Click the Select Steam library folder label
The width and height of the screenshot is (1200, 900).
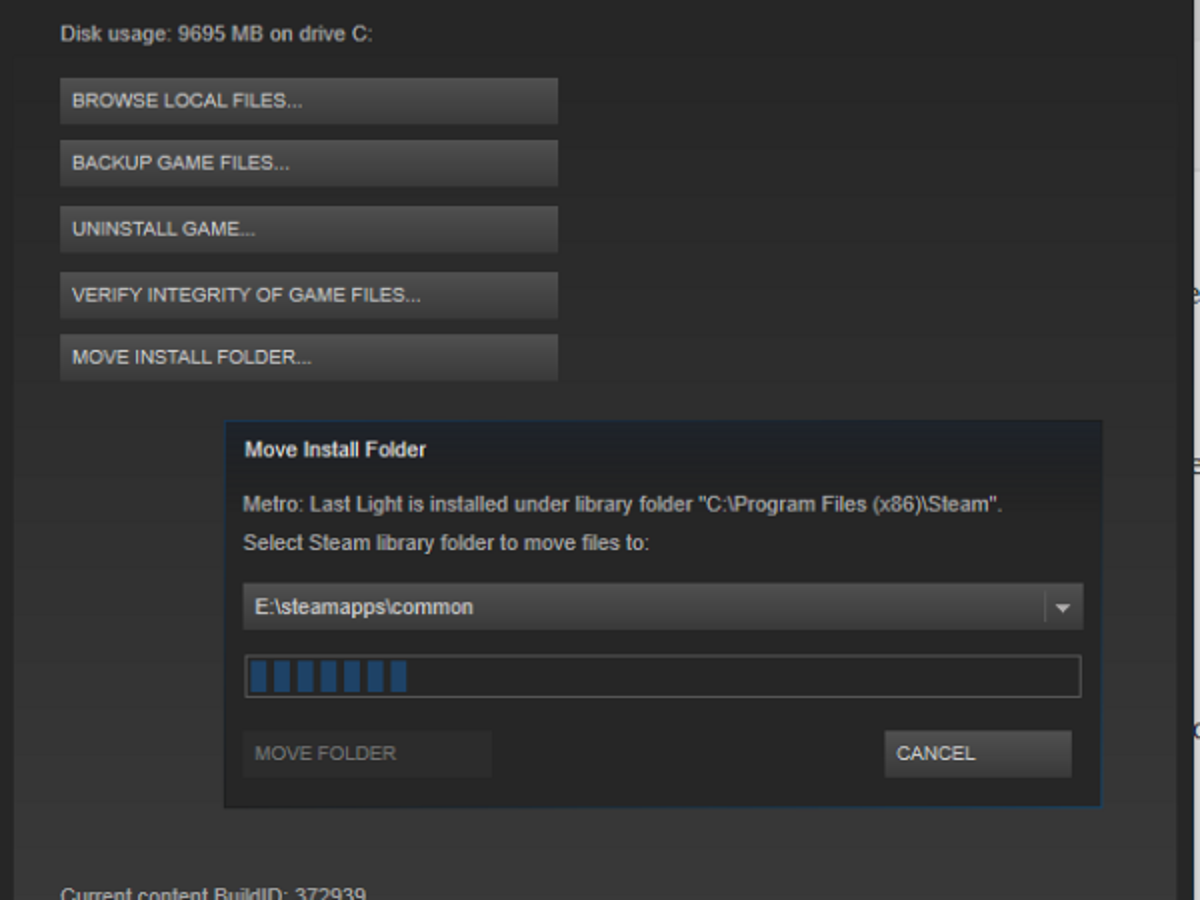(x=446, y=543)
